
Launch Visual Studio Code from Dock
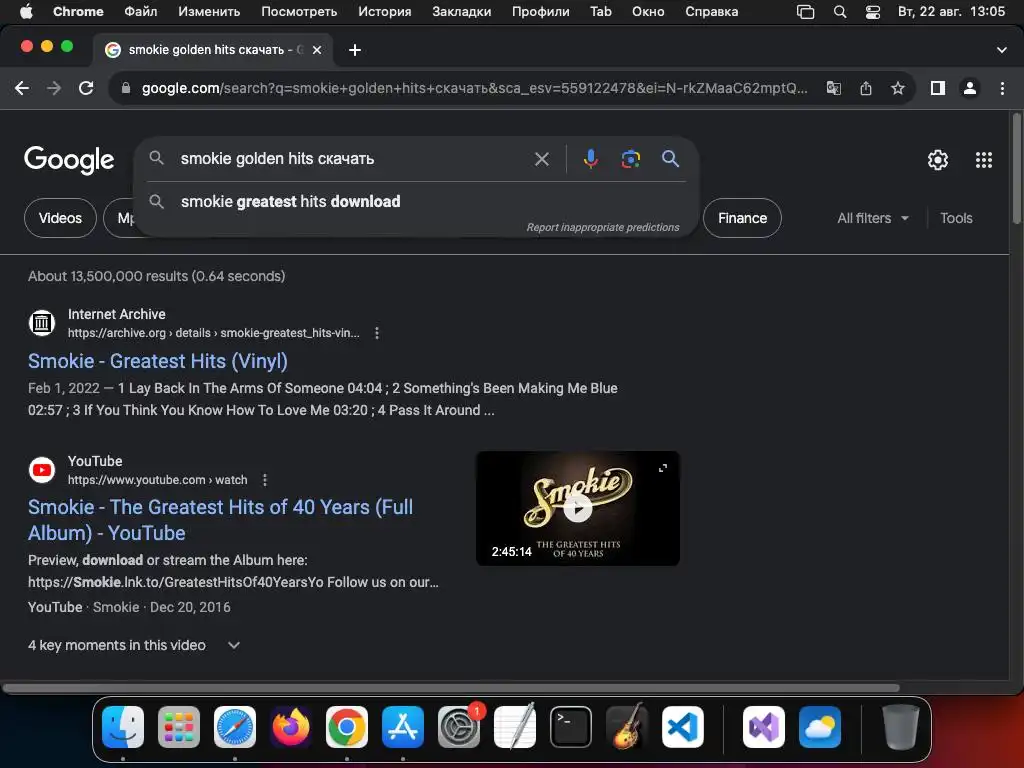click(682, 727)
